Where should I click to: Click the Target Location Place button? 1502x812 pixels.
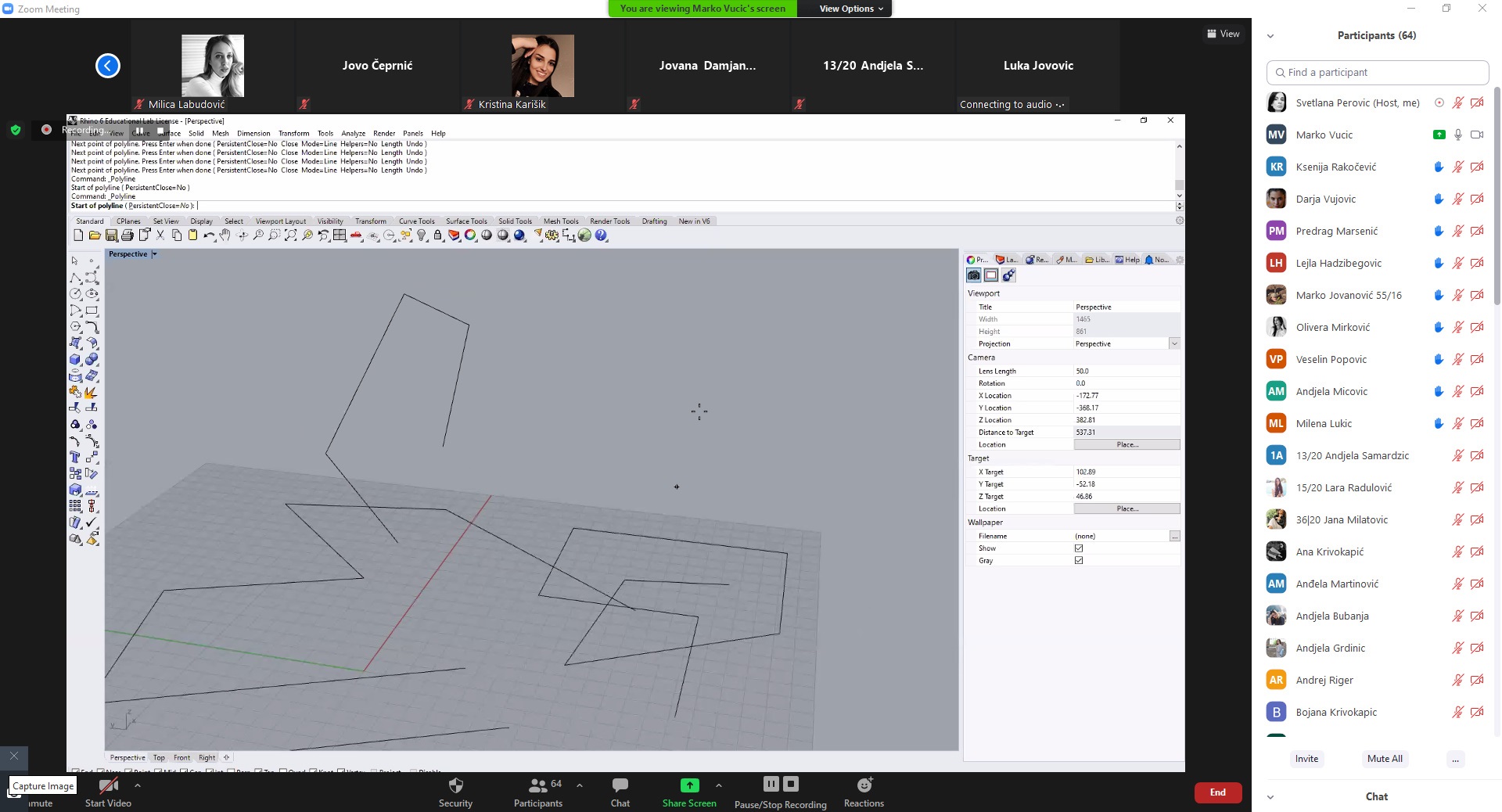(x=1126, y=508)
